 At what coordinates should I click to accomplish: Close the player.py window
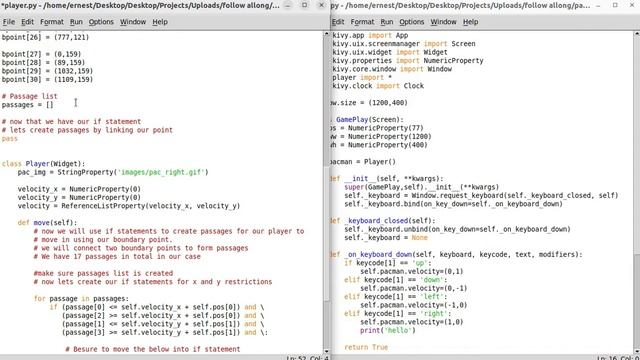pyautogui.click(x=321, y=5)
